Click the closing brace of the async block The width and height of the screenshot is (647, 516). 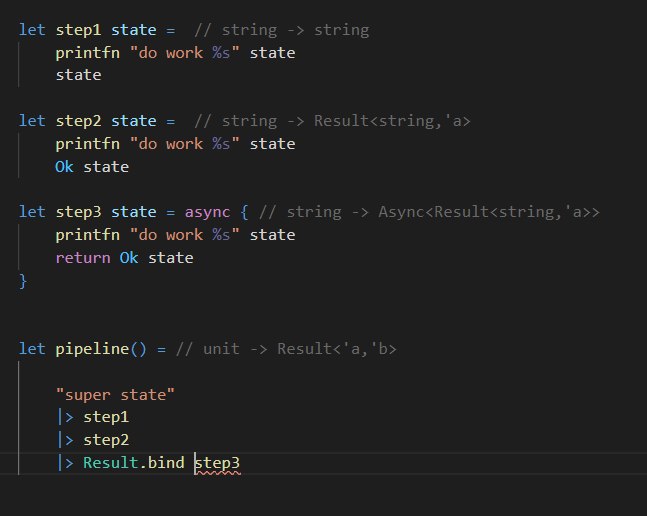pyautogui.click(x=23, y=281)
